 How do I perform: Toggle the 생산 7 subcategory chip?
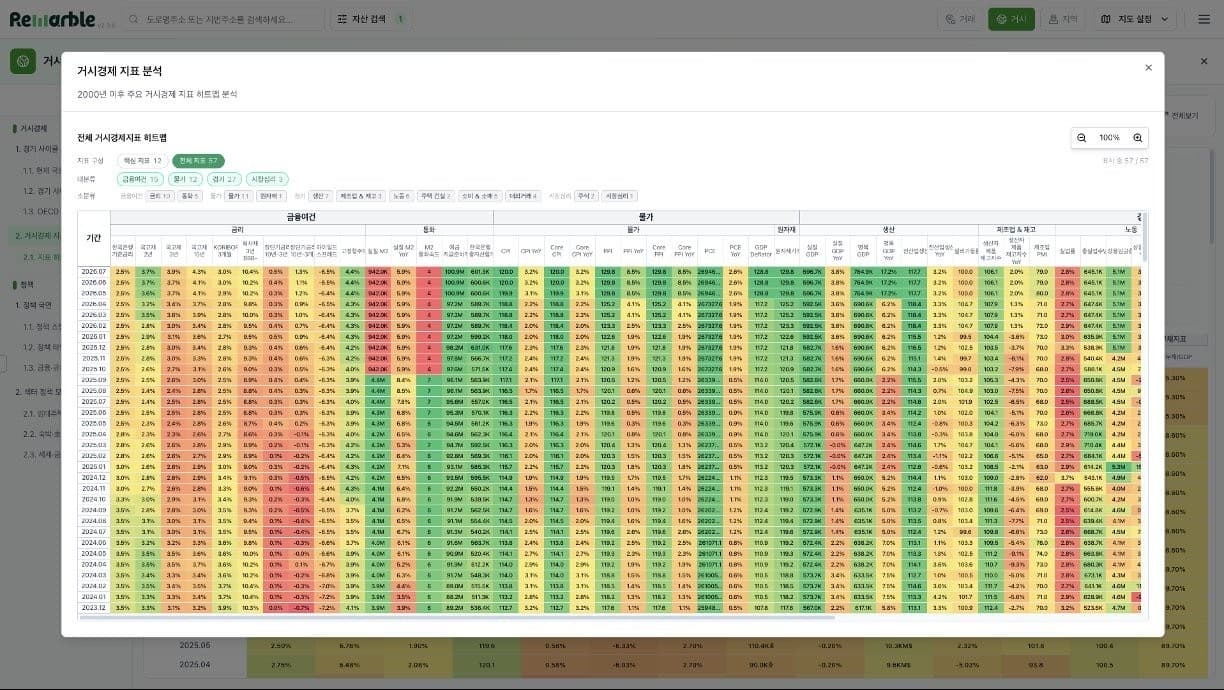[320, 196]
